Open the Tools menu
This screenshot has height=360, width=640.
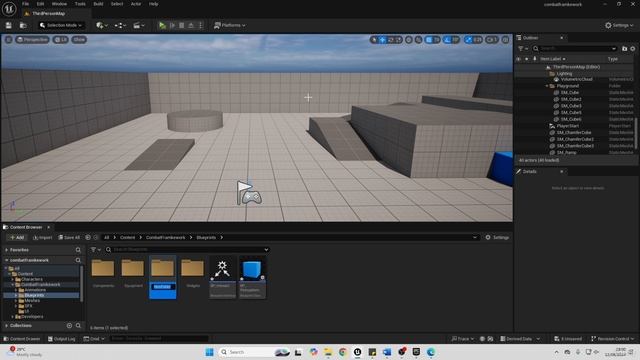pos(80,4)
